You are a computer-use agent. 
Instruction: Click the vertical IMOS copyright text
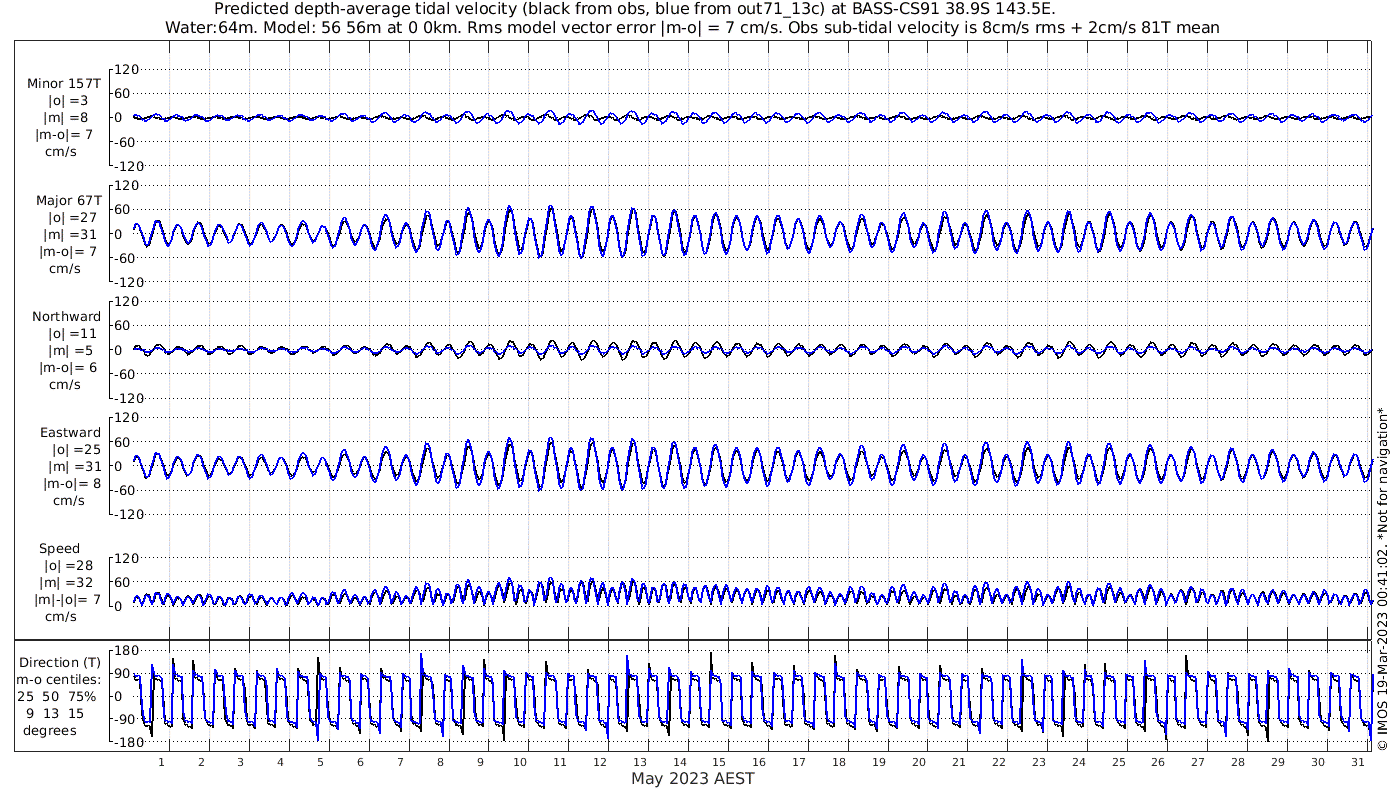[1382, 578]
